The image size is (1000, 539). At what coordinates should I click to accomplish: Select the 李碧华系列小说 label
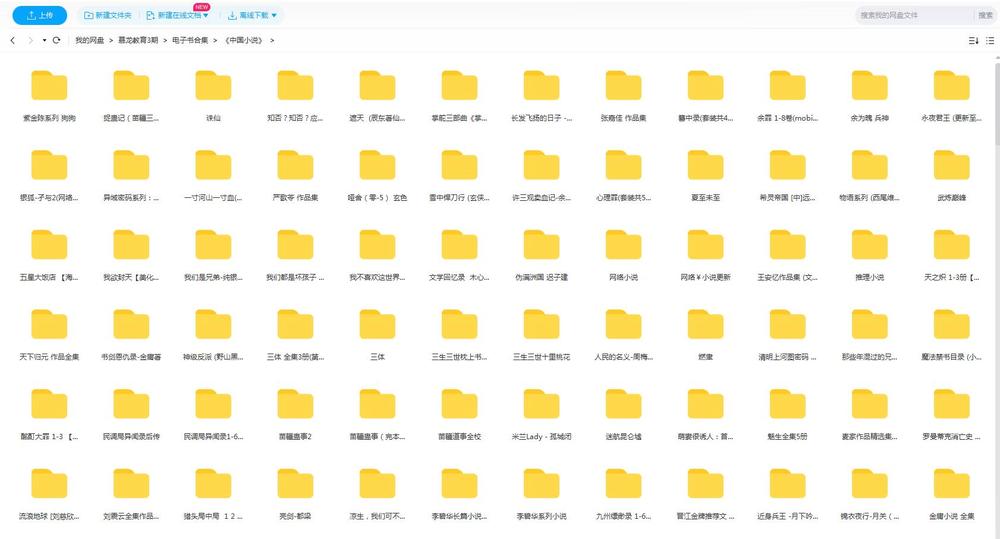click(541, 517)
